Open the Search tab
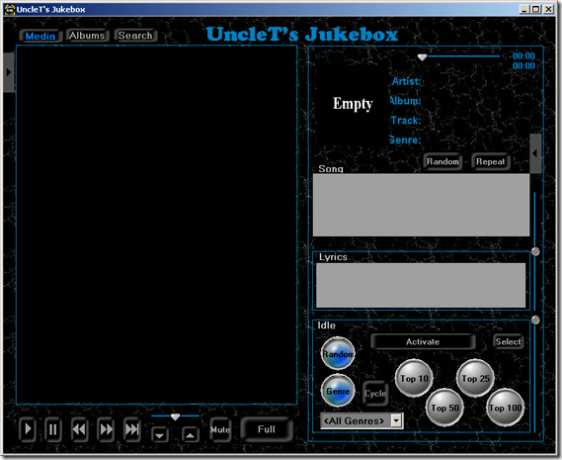This screenshot has width=562, height=460. click(135, 35)
